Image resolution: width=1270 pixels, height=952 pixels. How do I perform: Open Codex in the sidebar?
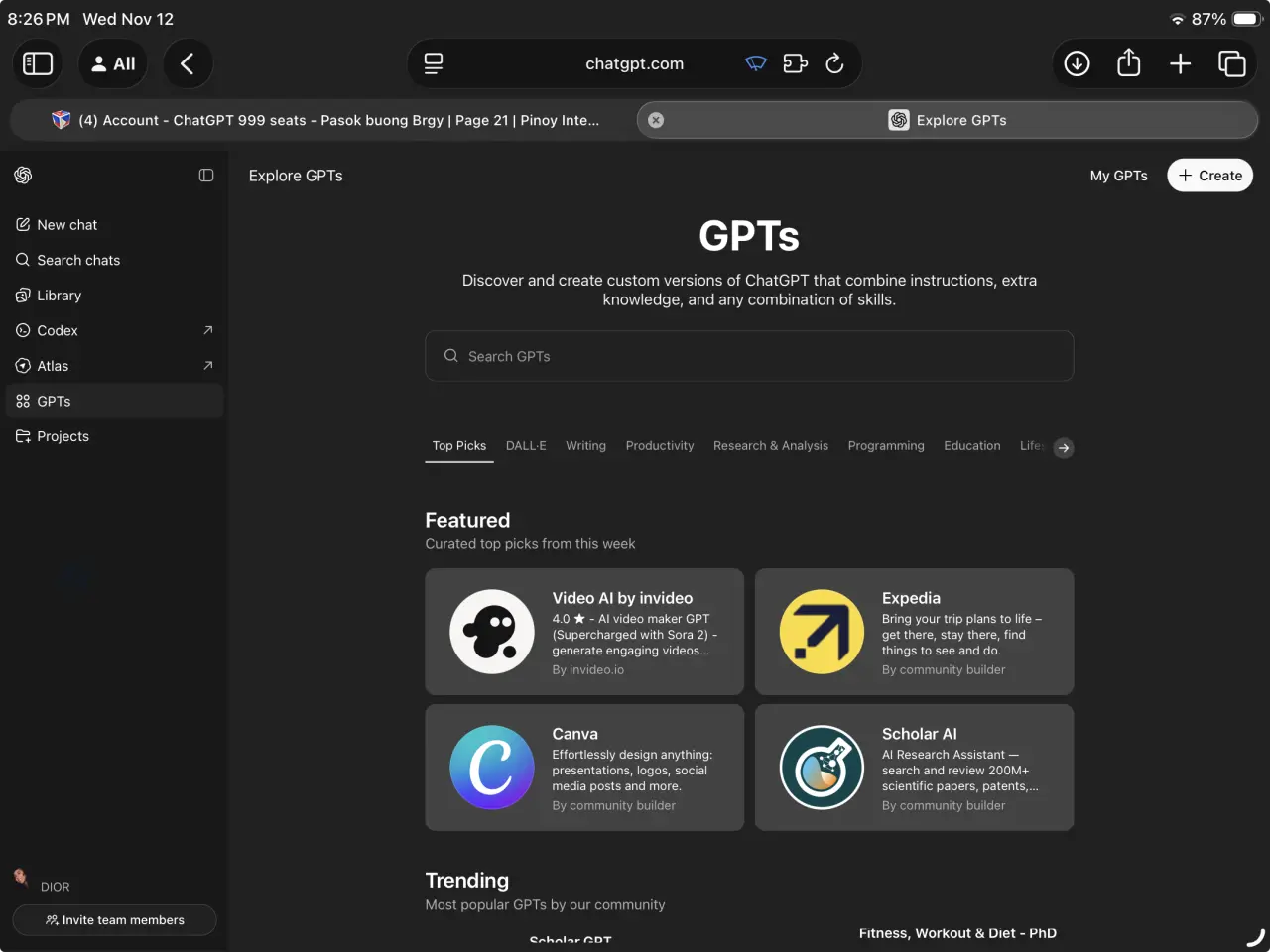pyautogui.click(x=114, y=330)
